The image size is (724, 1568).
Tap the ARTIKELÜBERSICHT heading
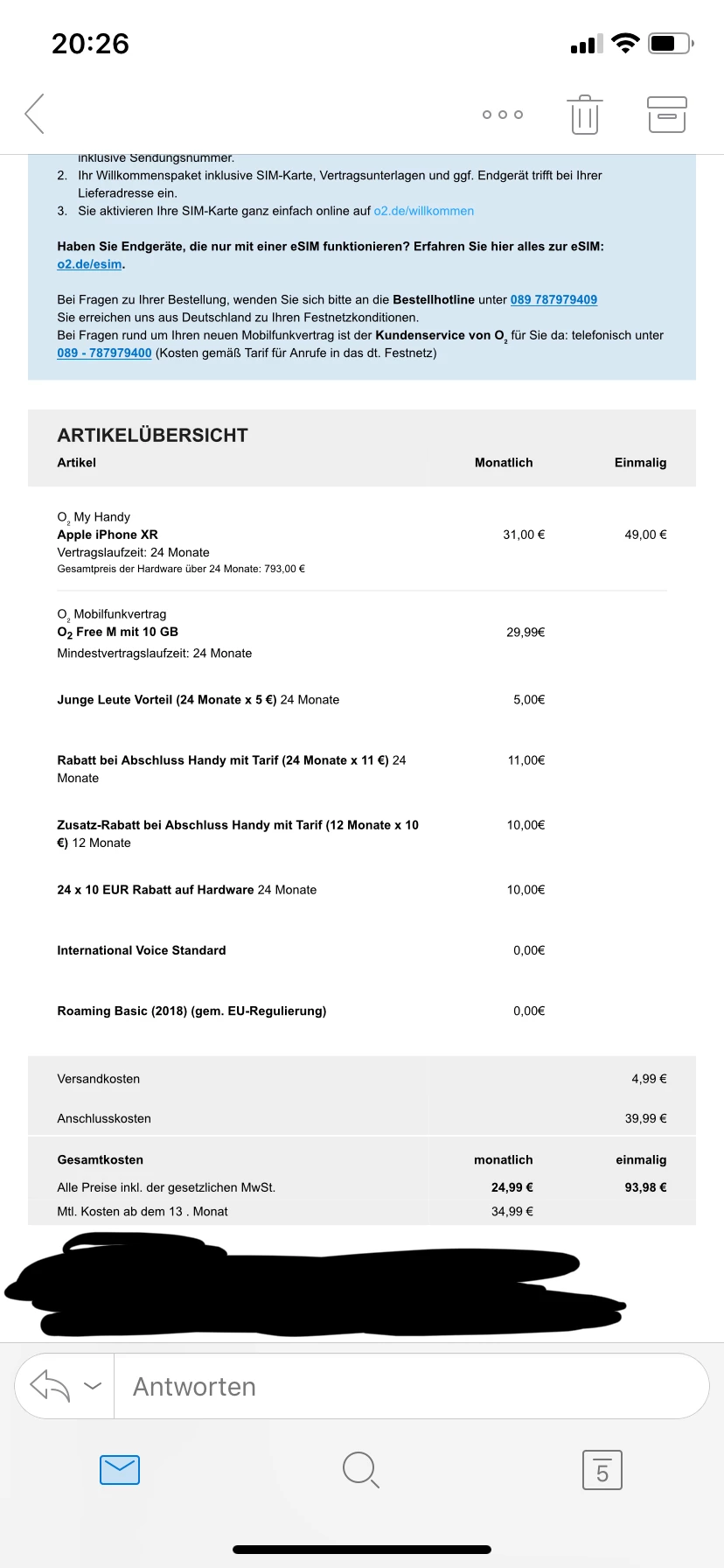(x=153, y=435)
